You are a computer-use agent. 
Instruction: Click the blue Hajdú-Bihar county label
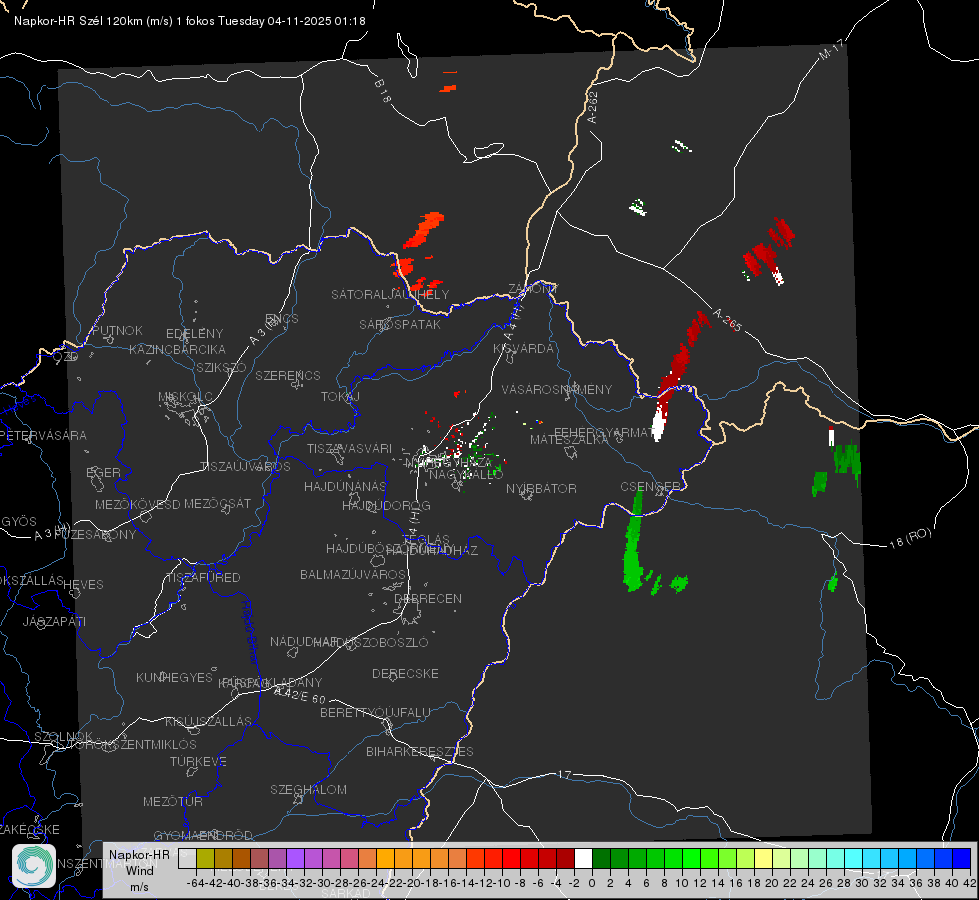coord(250,631)
